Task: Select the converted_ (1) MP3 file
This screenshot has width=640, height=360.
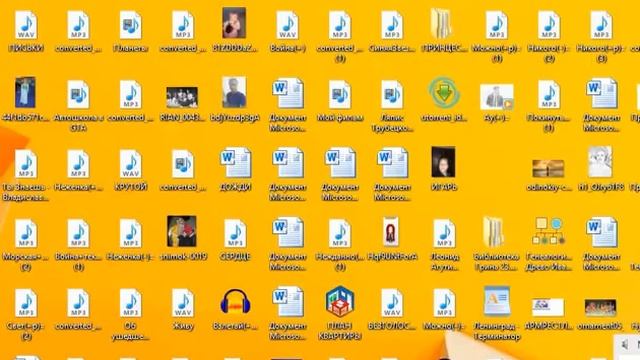Action: [x=340, y=25]
